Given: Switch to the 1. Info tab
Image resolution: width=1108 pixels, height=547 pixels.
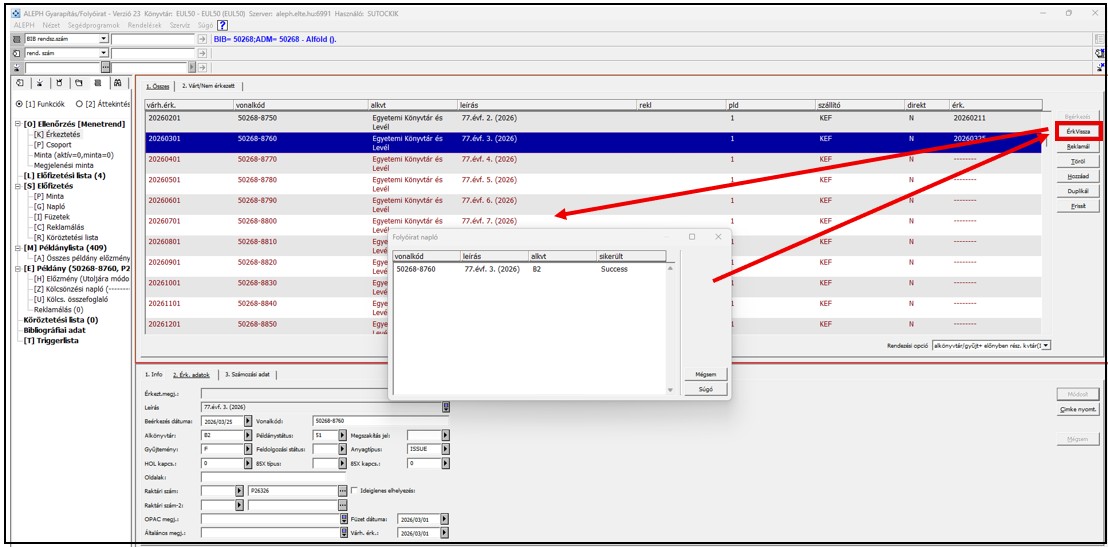Looking at the screenshot, I should click(153, 375).
